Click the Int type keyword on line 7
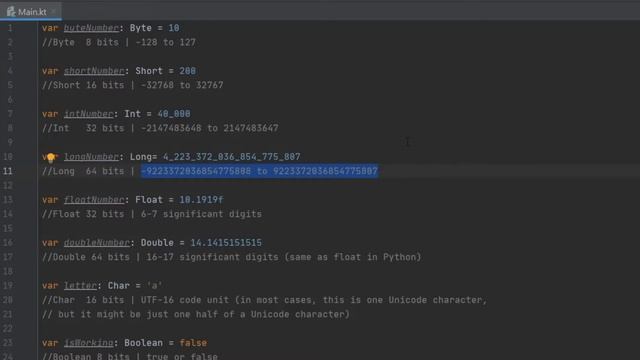 [x=133, y=114]
